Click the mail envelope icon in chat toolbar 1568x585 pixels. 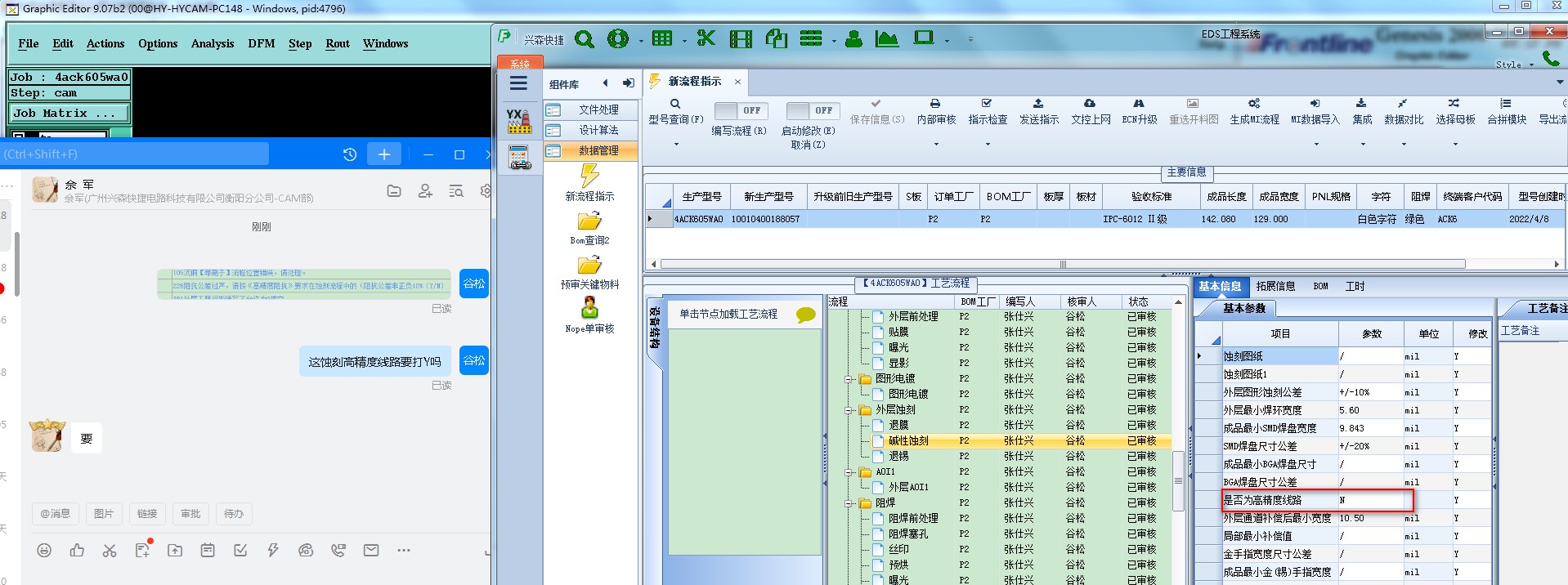(371, 551)
